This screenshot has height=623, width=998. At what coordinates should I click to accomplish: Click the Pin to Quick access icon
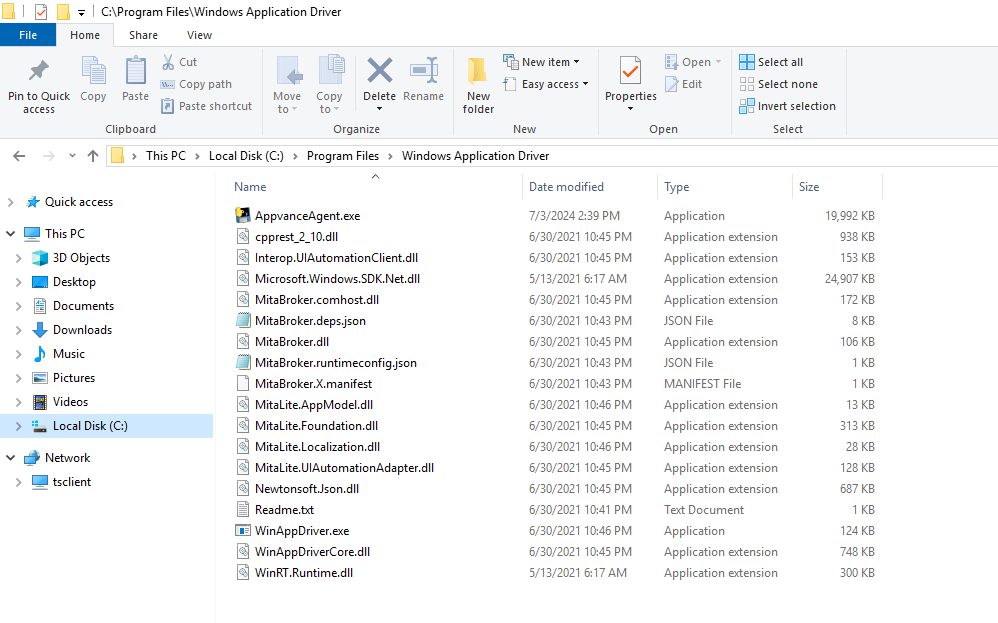pyautogui.click(x=39, y=71)
